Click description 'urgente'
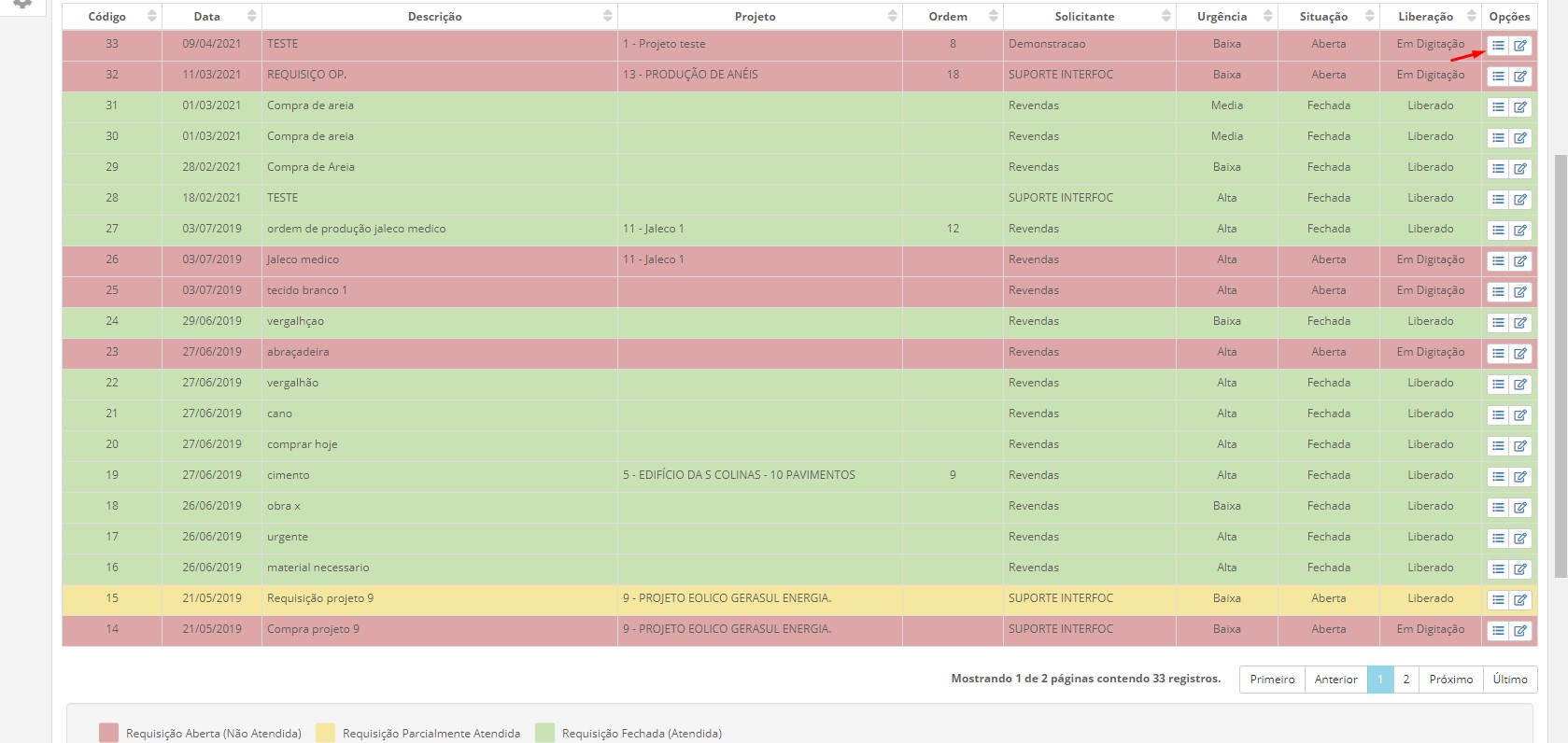Image resolution: width=1568 pixels, height=743 pixels. (287, 537)
